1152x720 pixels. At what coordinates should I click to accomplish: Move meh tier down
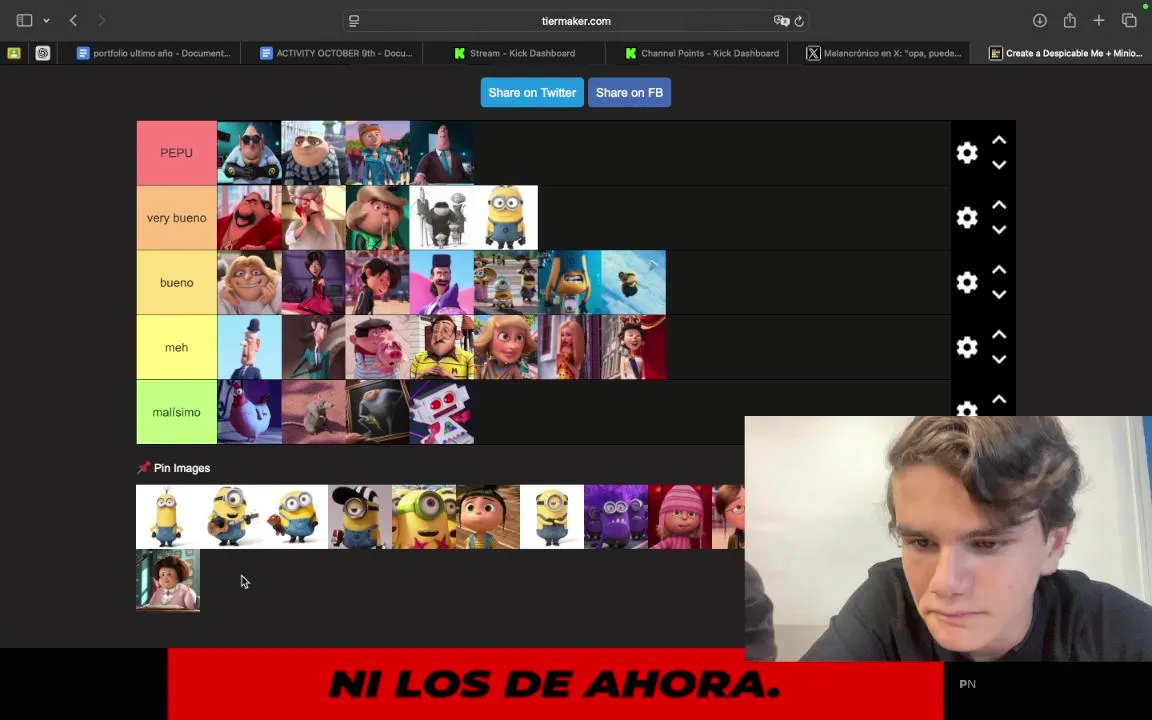(x=998, y=359)
